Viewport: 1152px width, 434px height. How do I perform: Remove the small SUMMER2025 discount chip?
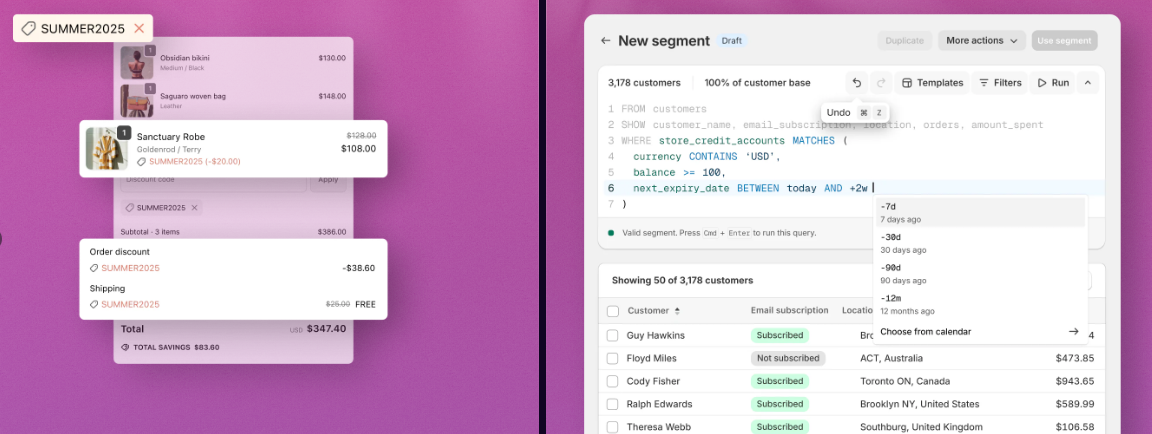coord(195,208)
